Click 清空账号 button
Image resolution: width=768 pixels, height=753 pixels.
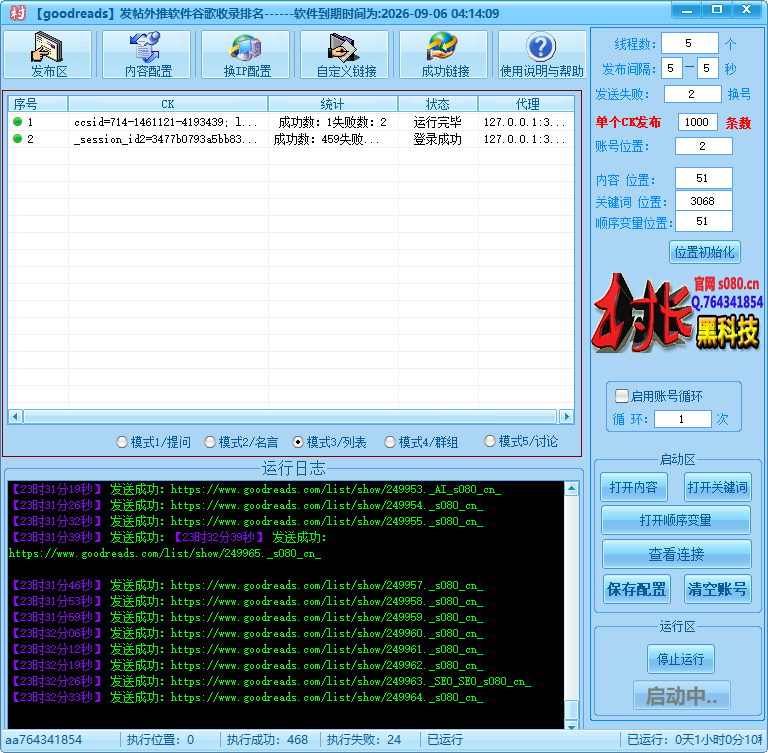pos(718,589)
